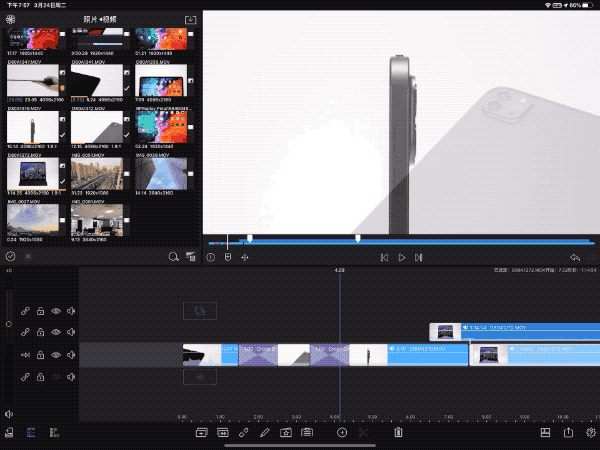Open the library source picker icon
This screenshot has height=450, width=600.
[10, 19]
